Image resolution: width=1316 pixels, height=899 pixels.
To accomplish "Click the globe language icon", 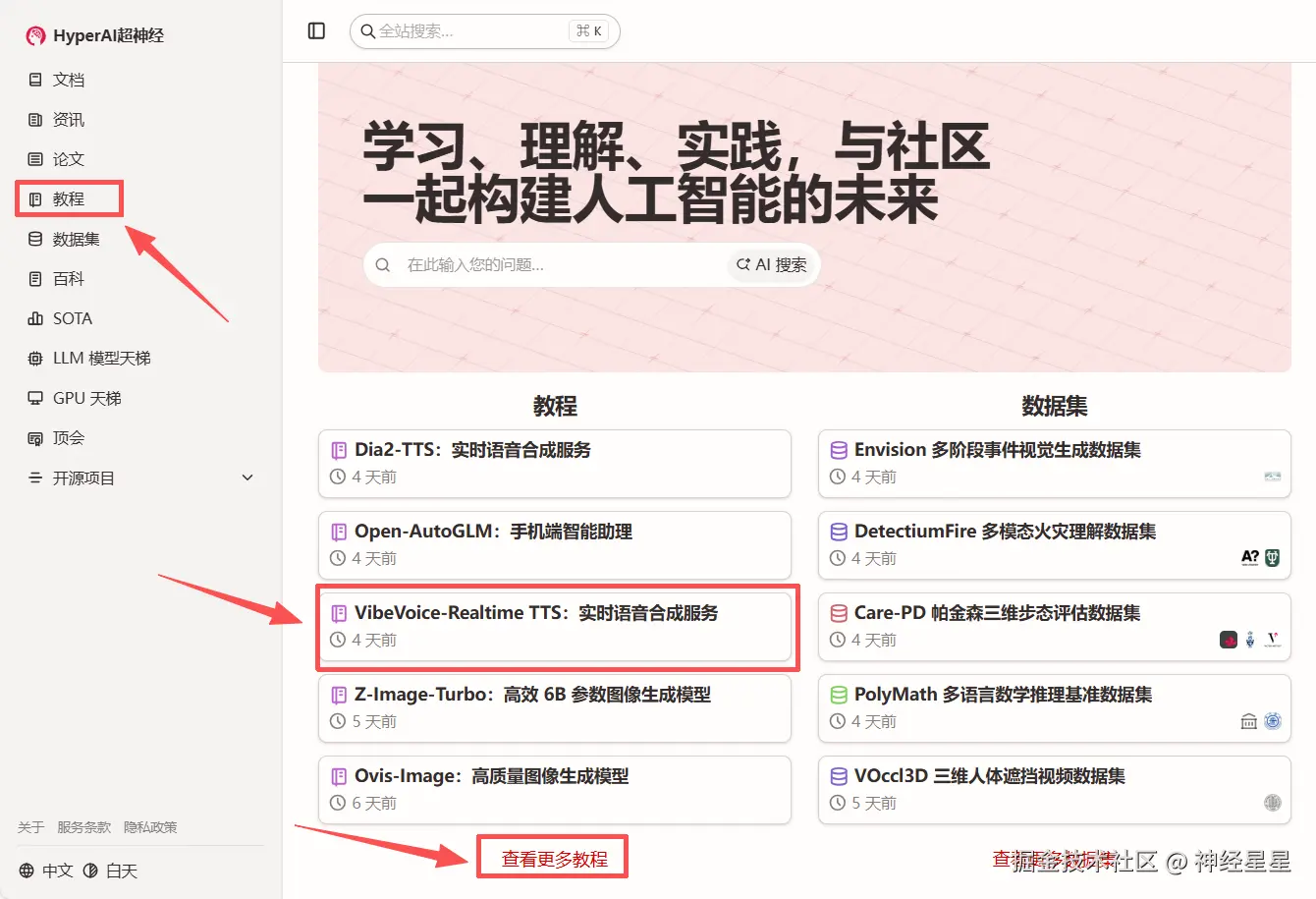I will coord(27,871).
